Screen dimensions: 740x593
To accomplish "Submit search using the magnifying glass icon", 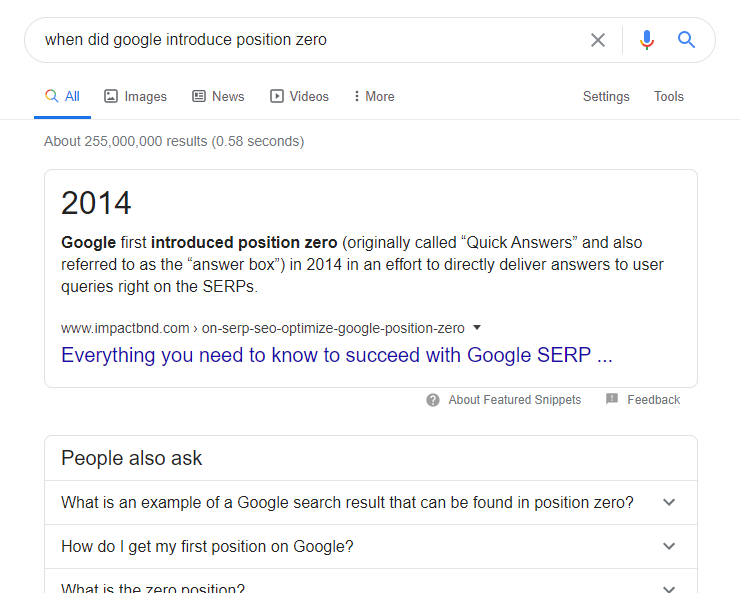I will pyautogui.click(x=686, y=40).
